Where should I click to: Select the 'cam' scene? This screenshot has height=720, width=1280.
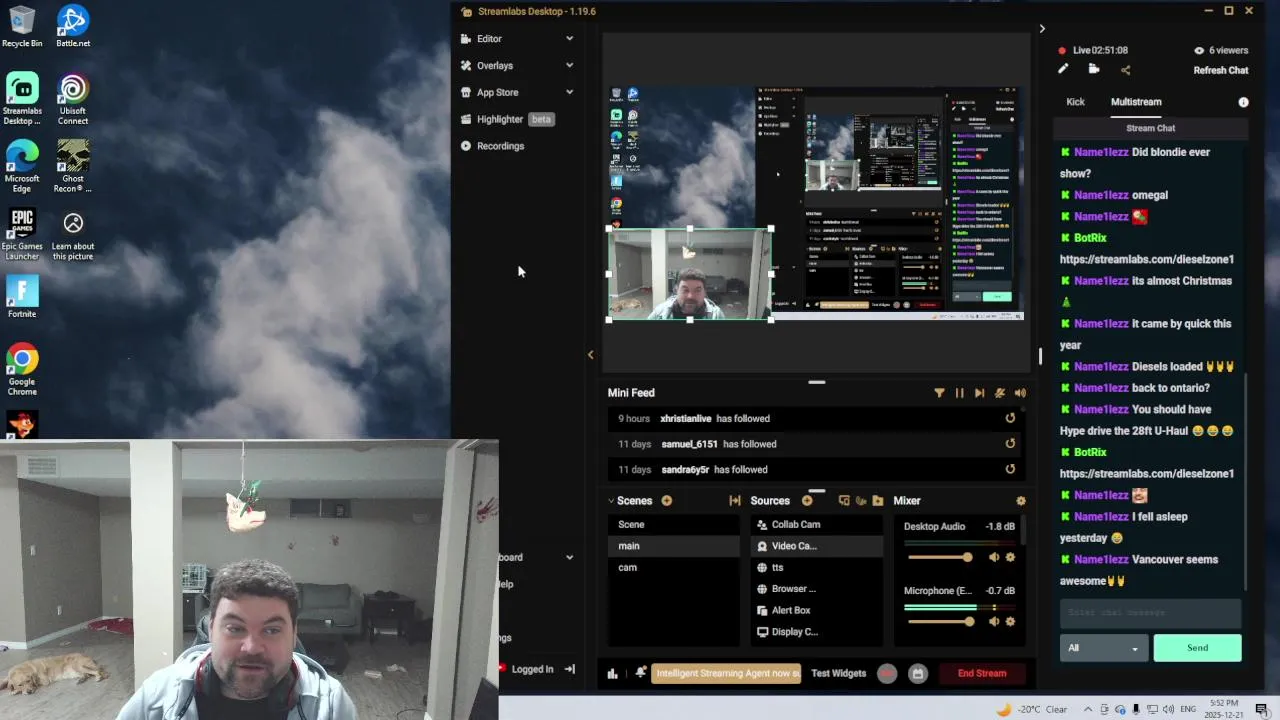674,567
